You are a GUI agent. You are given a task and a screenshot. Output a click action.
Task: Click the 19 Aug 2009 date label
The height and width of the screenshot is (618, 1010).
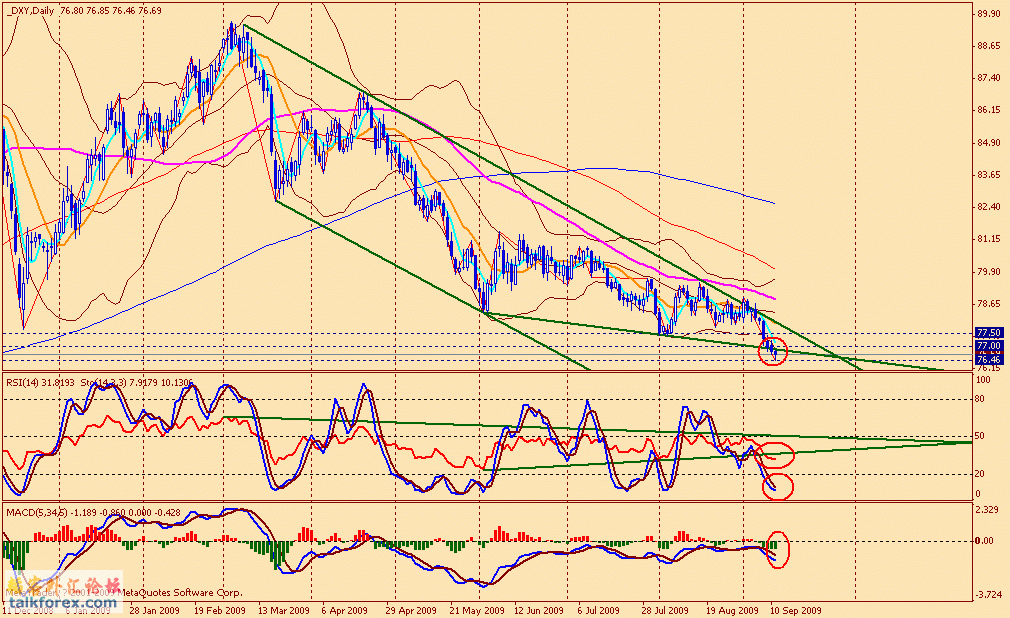(732, 610)
